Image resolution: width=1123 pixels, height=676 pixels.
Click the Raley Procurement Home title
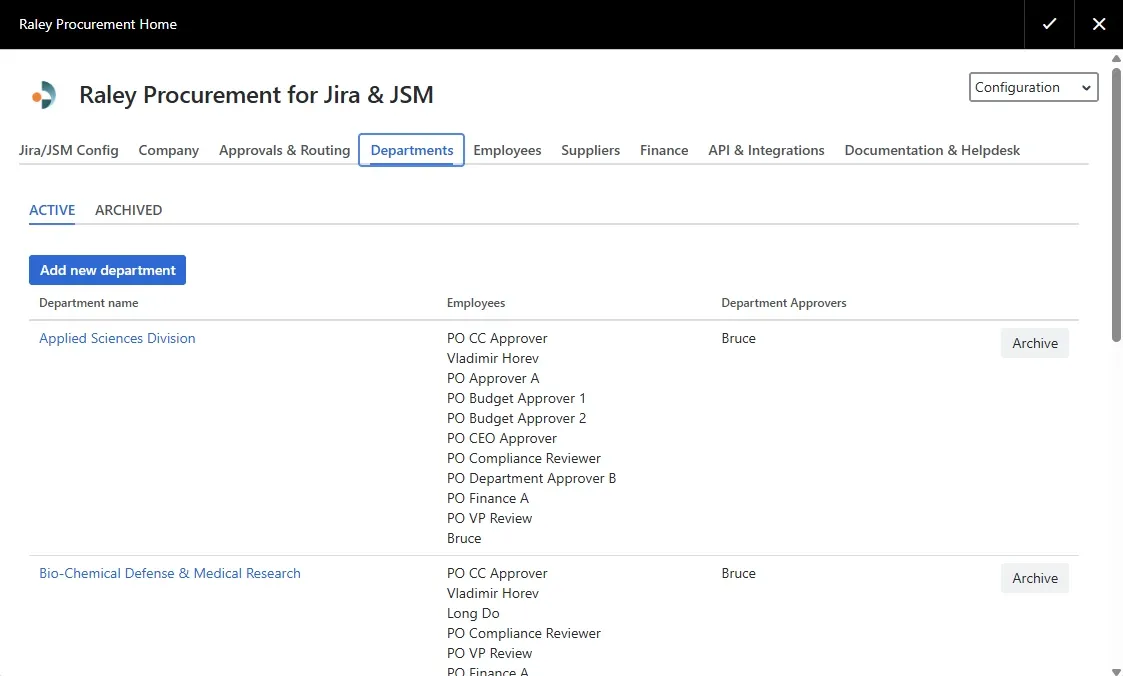pos(98,24)
